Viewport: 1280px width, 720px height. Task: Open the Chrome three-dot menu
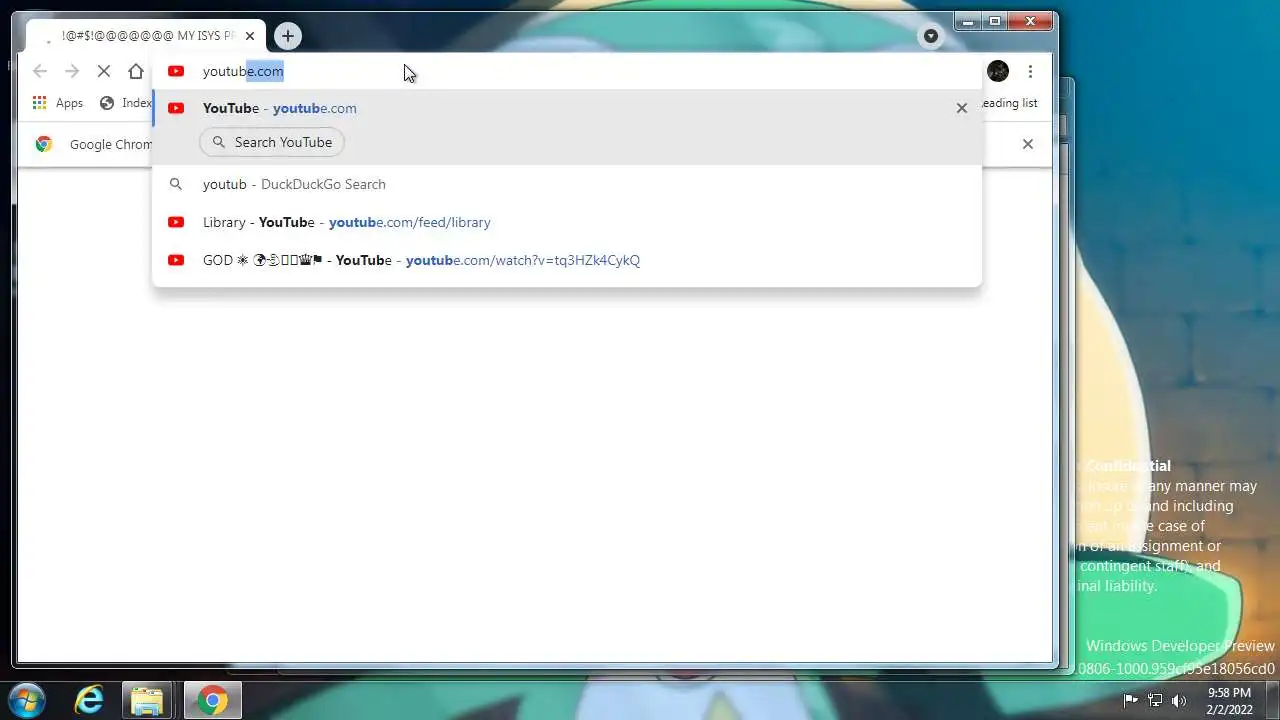pyautogui.click(x=1030, y=71)
